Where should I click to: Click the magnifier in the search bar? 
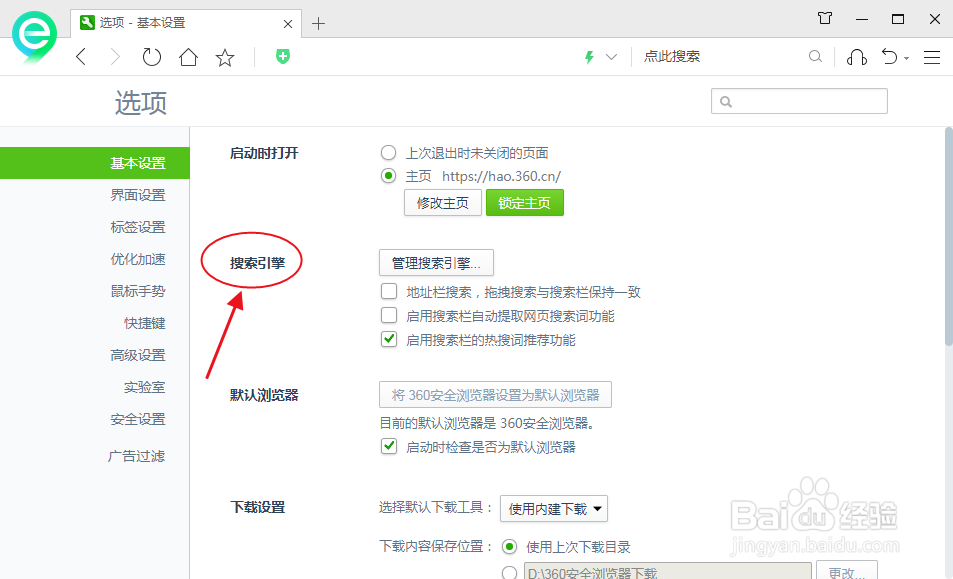coord(816,57)
